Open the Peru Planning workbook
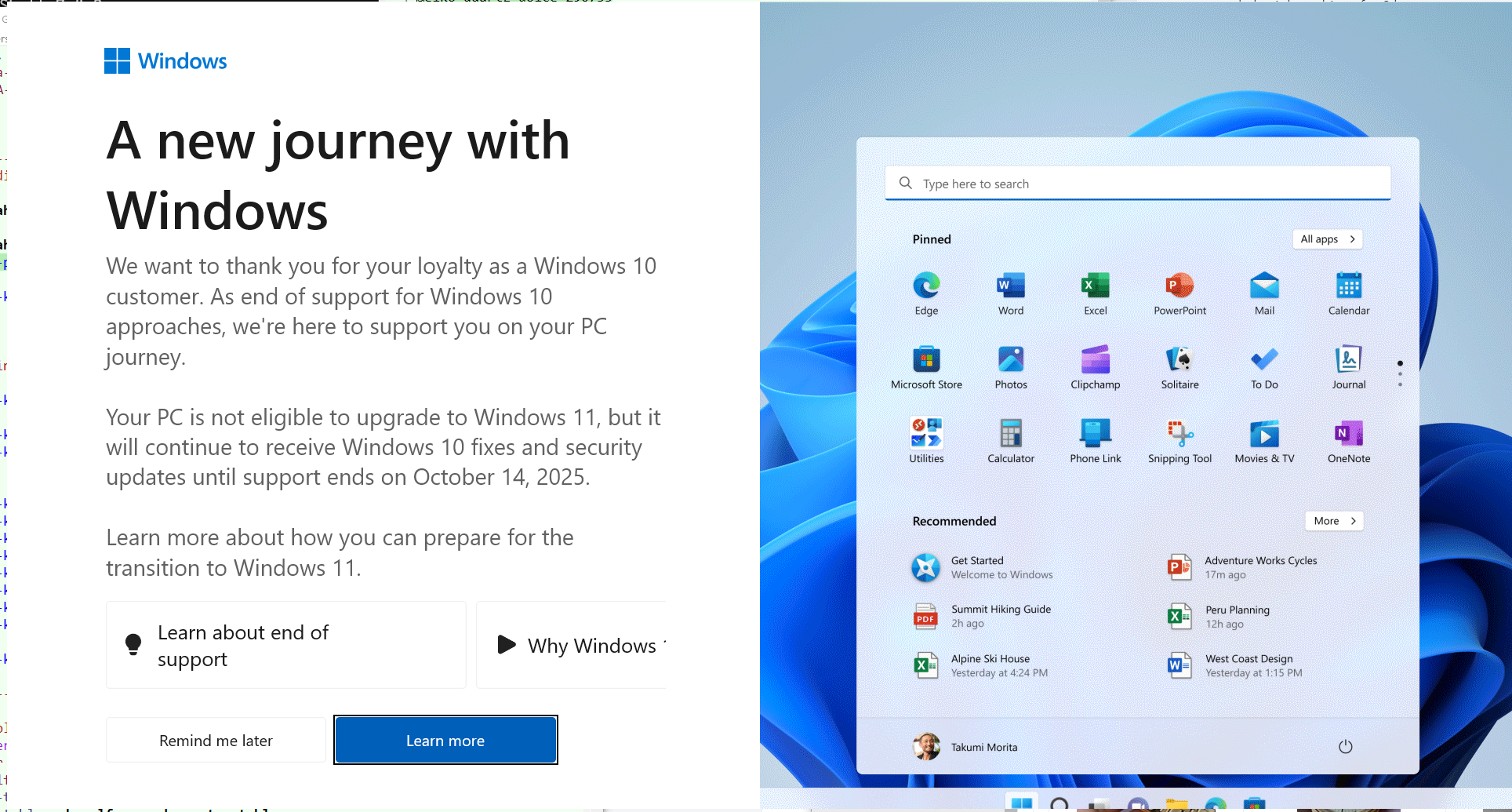Screen dimensions: 1512x812 [x=1218, y=617]
